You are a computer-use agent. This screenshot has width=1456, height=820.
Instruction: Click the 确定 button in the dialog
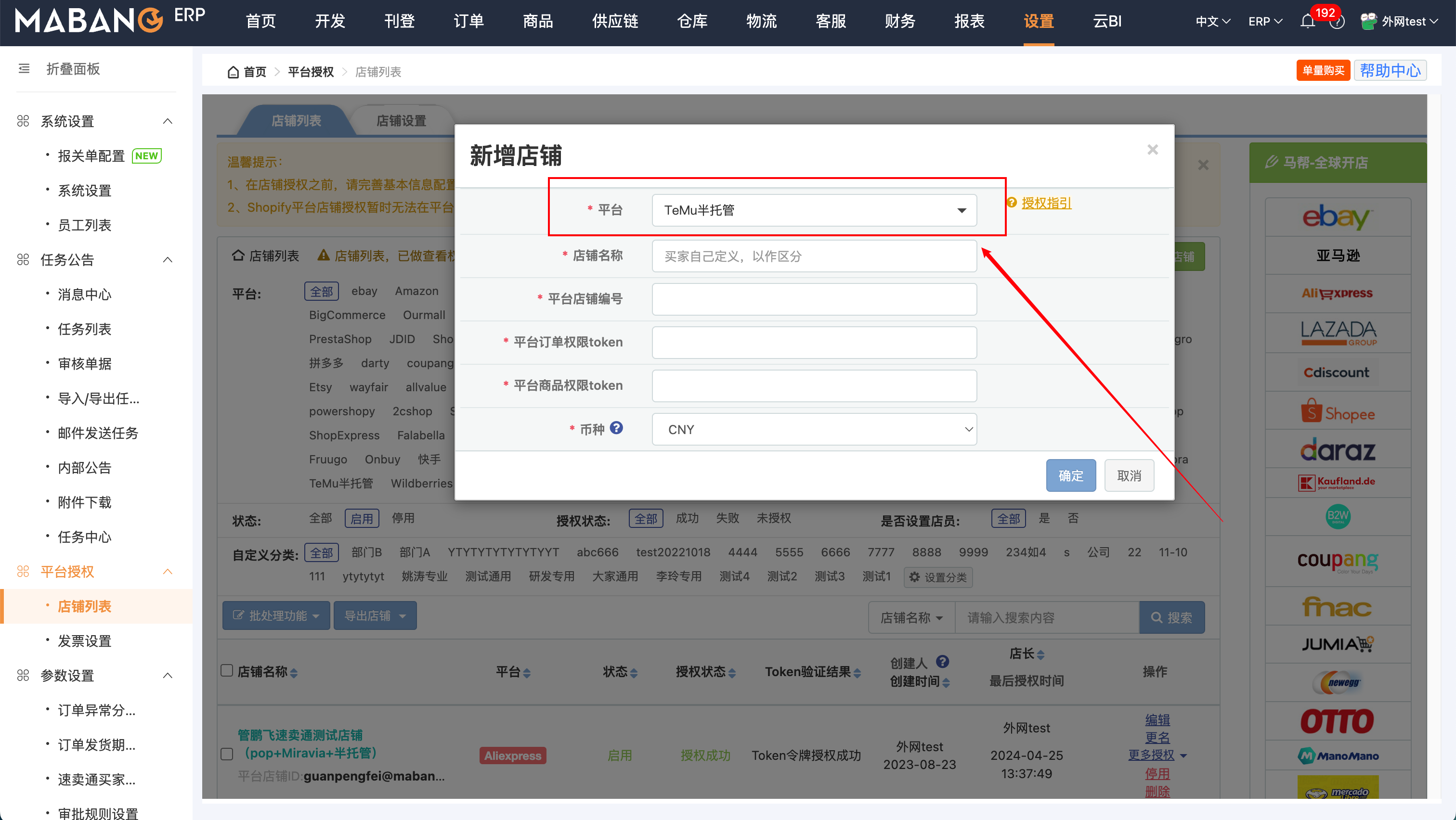tap(1070, 475)
